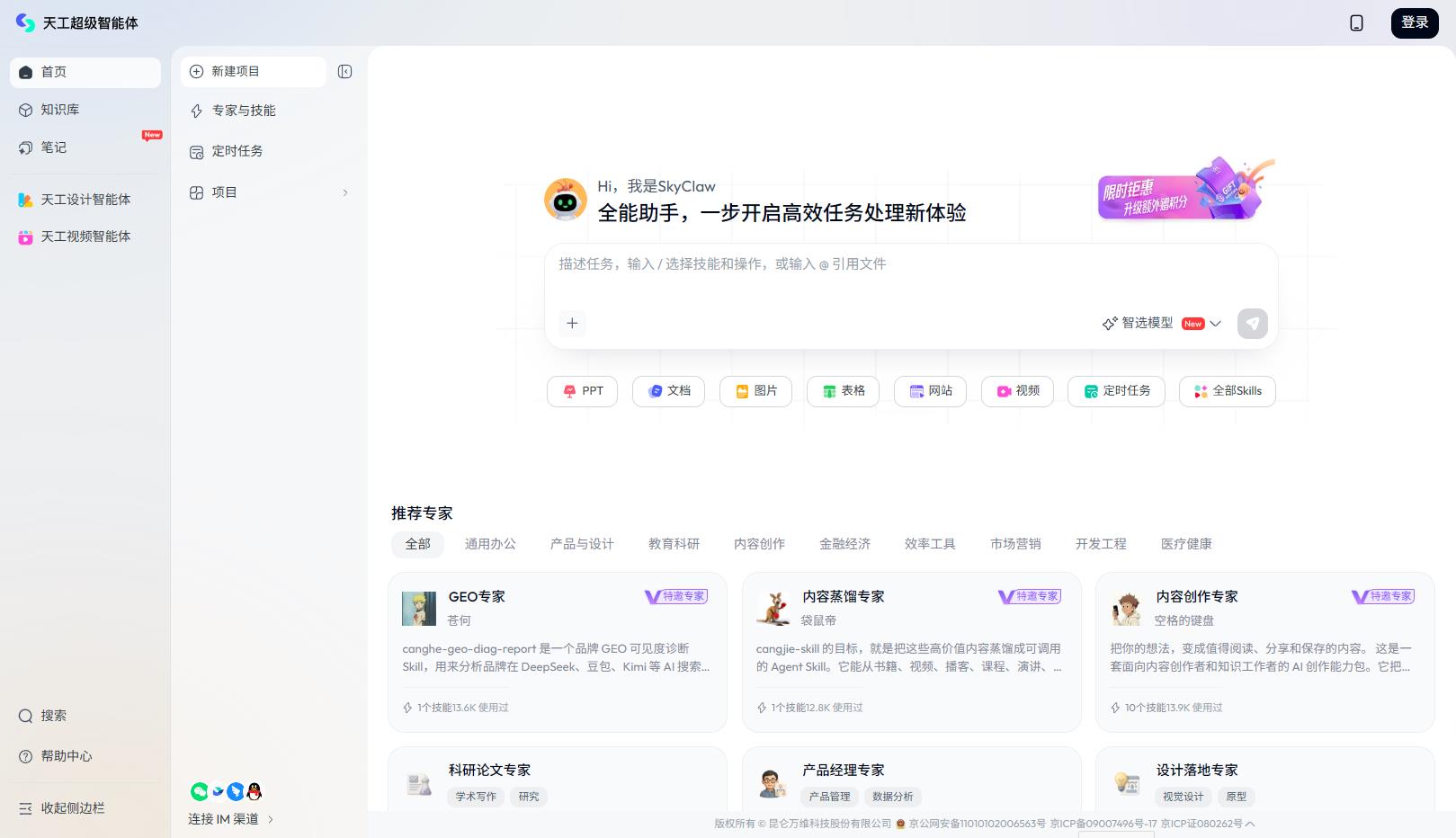Open the 内容创作专家 card title
1456x838 pixels.
[1197, 597]
